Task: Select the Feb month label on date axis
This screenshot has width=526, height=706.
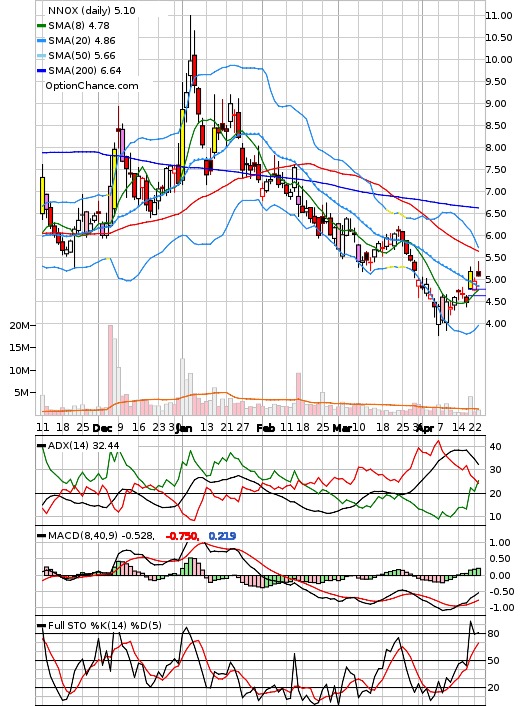Action: 266,428
